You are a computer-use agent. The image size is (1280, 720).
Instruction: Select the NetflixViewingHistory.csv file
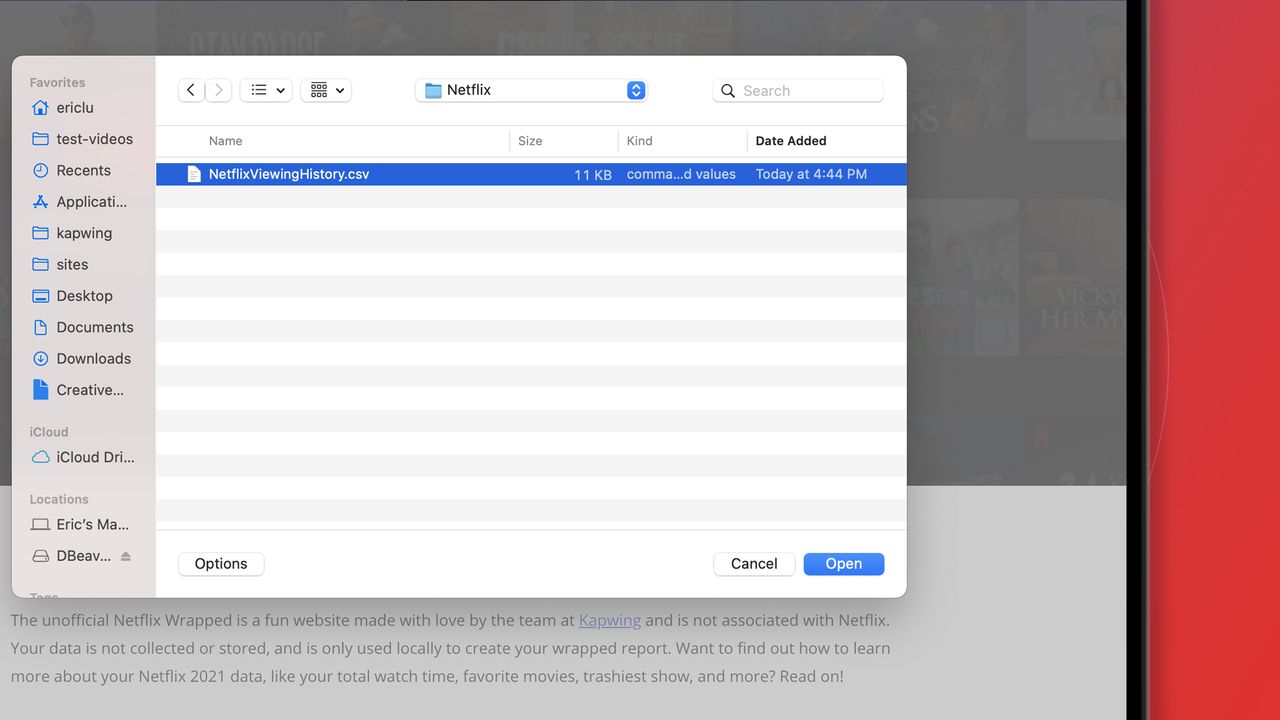click(531, 174)
